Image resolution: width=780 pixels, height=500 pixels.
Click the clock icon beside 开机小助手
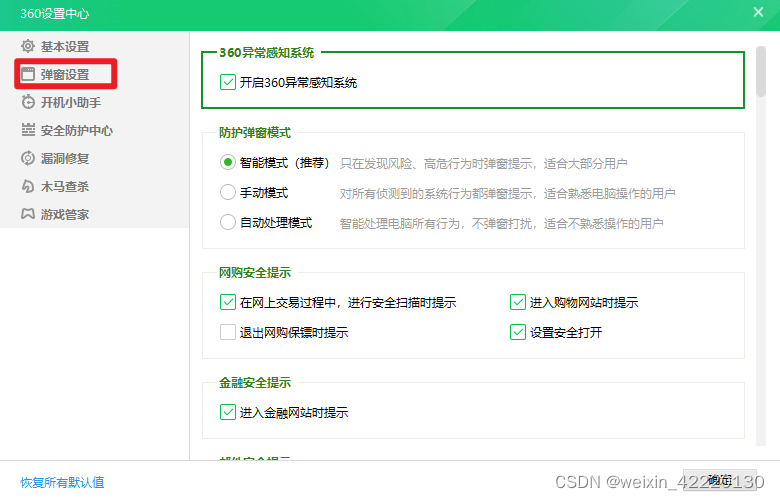tap(28, 102)
